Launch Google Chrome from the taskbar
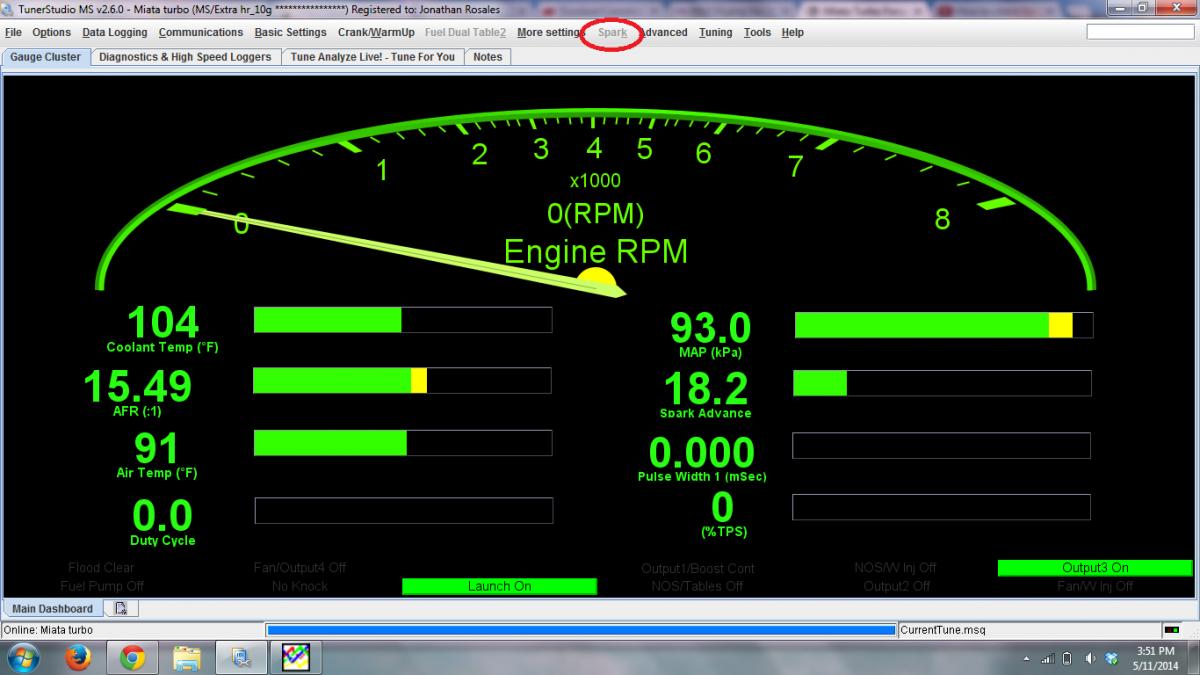 click(x=133, y=657)
